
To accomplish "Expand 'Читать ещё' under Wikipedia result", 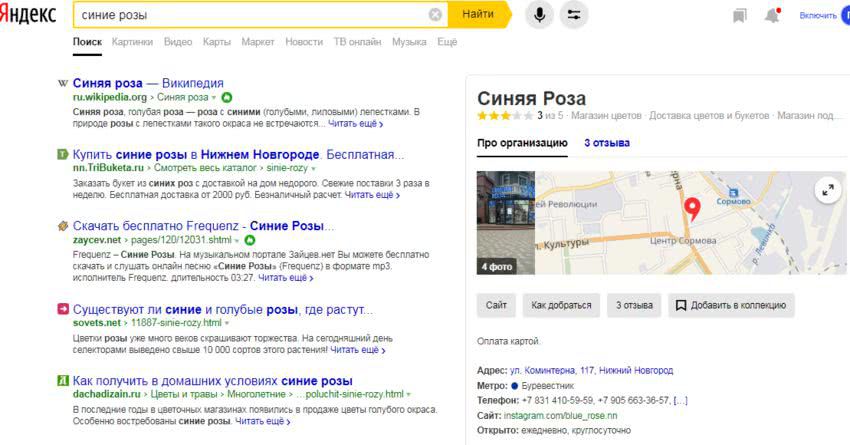I will pyautogui.click(x=357, y=125).
